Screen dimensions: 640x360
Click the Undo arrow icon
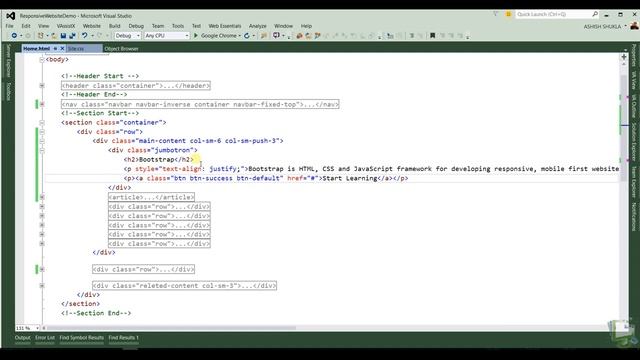(x=84, y=36)
